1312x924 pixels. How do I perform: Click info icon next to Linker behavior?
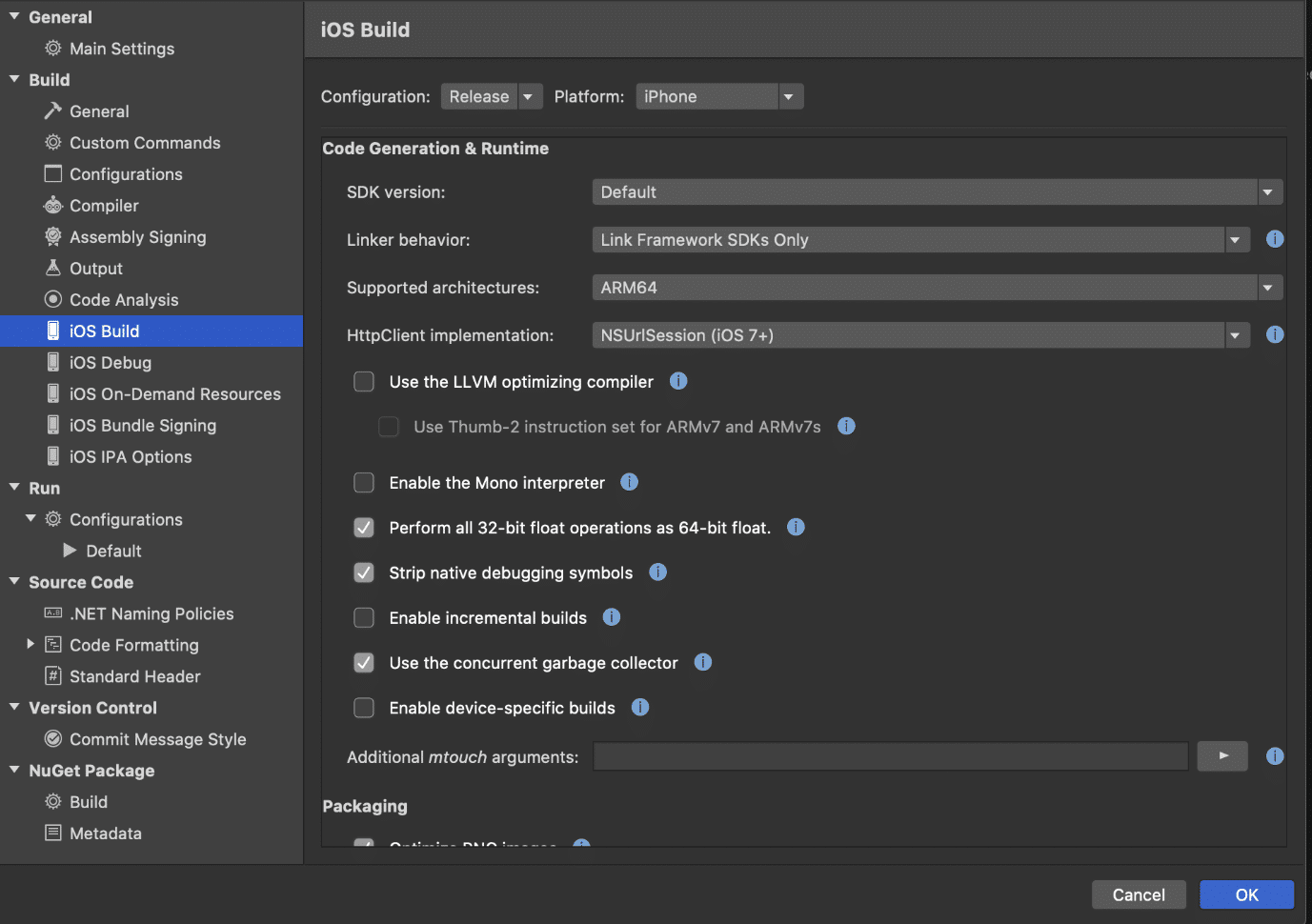pyautogui.click(x=1275, y=239)
